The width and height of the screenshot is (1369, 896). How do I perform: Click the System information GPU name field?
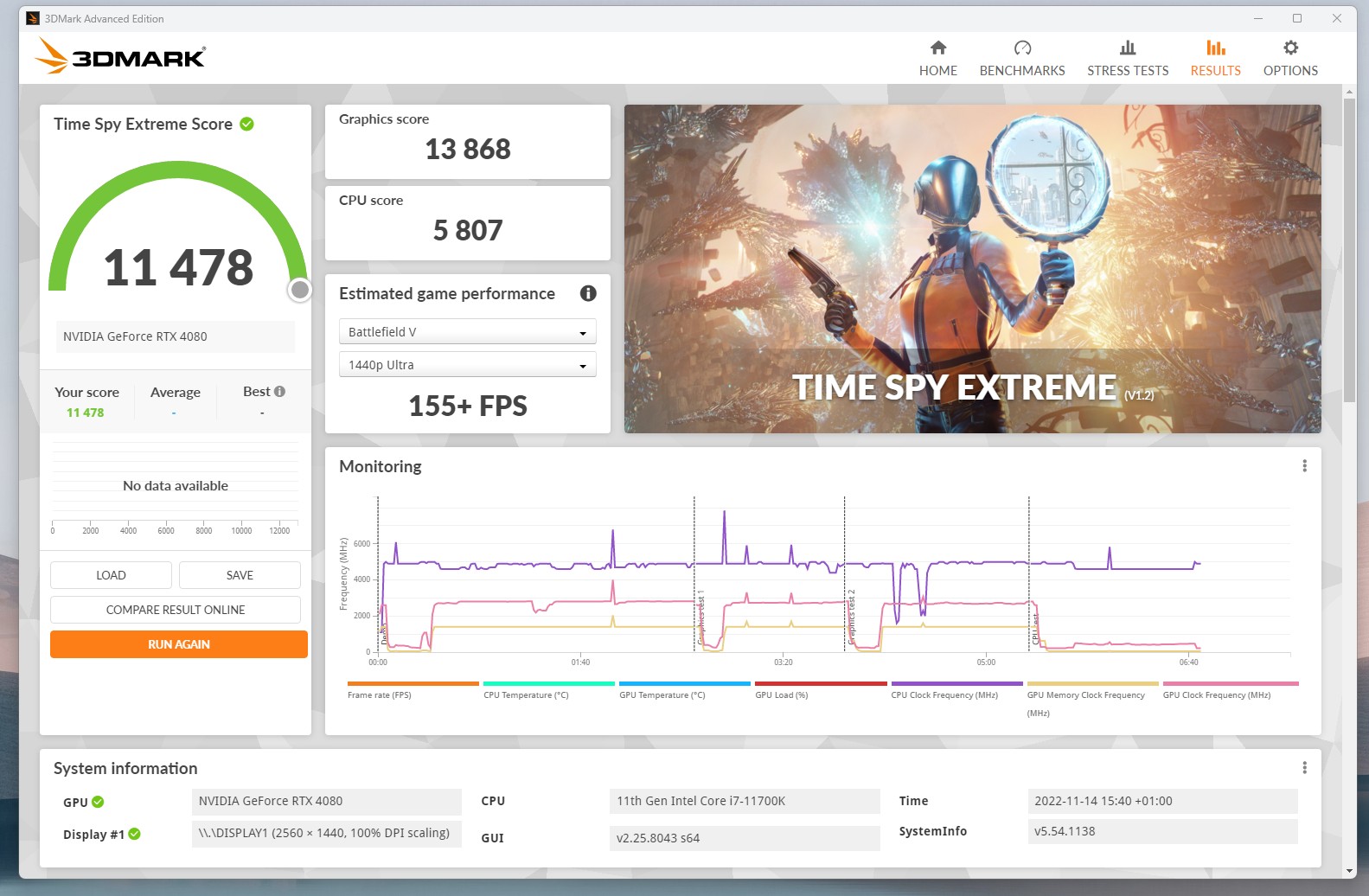coord(326,801)
